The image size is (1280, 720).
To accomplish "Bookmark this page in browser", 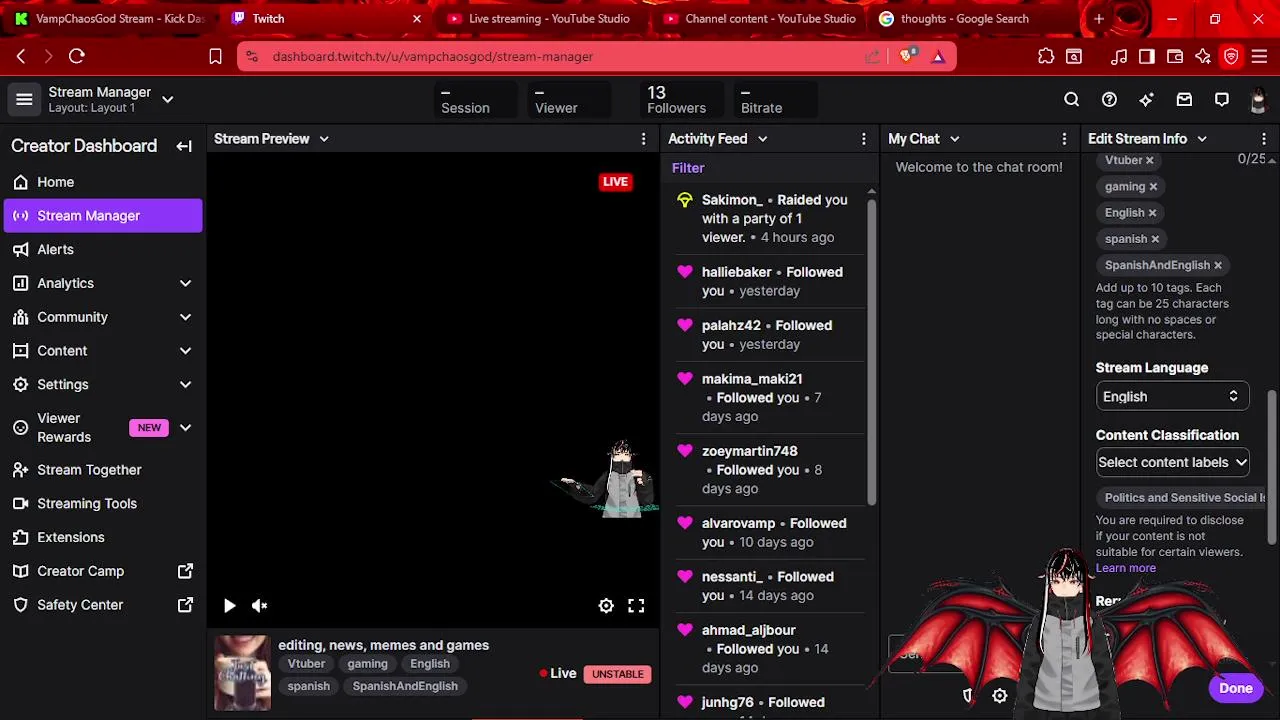I will click(x=215, y=56).
